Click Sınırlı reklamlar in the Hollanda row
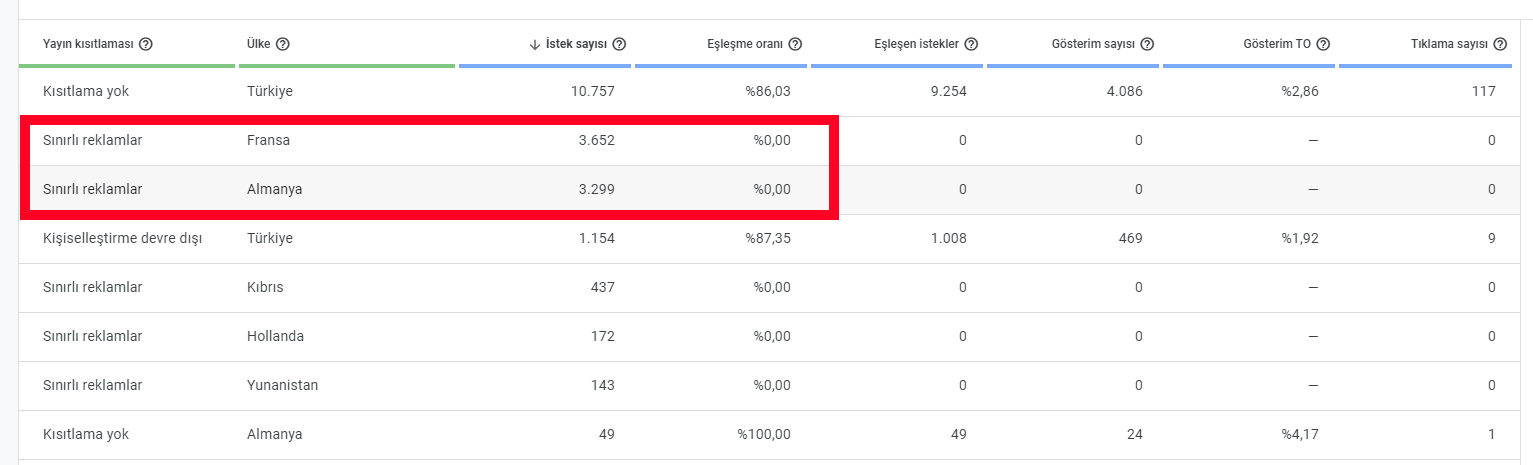 tap(93, 336)
